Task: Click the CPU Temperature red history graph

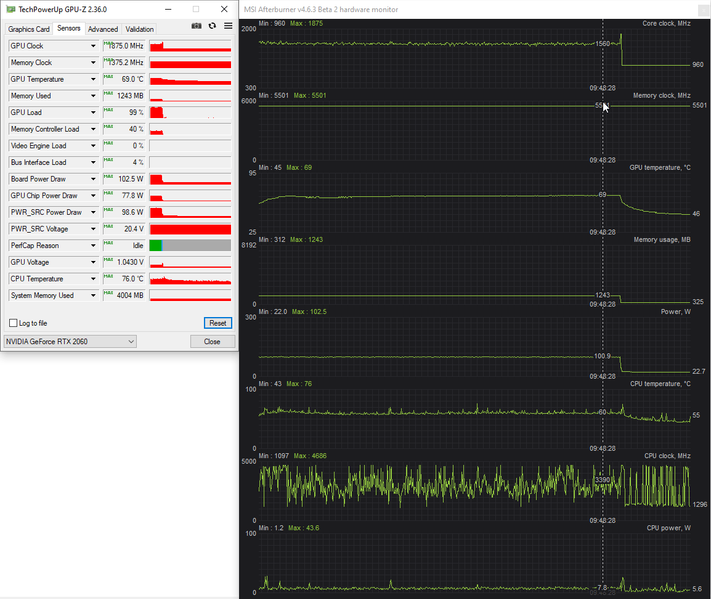Action: (190, 279)
